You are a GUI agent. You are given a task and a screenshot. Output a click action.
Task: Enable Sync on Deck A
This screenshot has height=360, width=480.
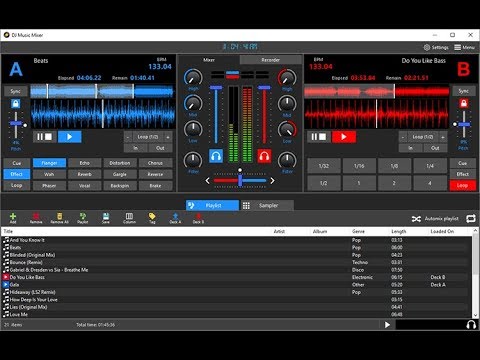[x=16, y=91]
